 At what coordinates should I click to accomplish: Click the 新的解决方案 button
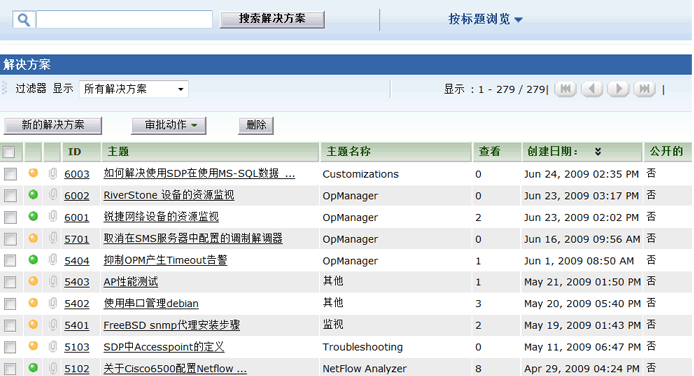click(53, 125)
